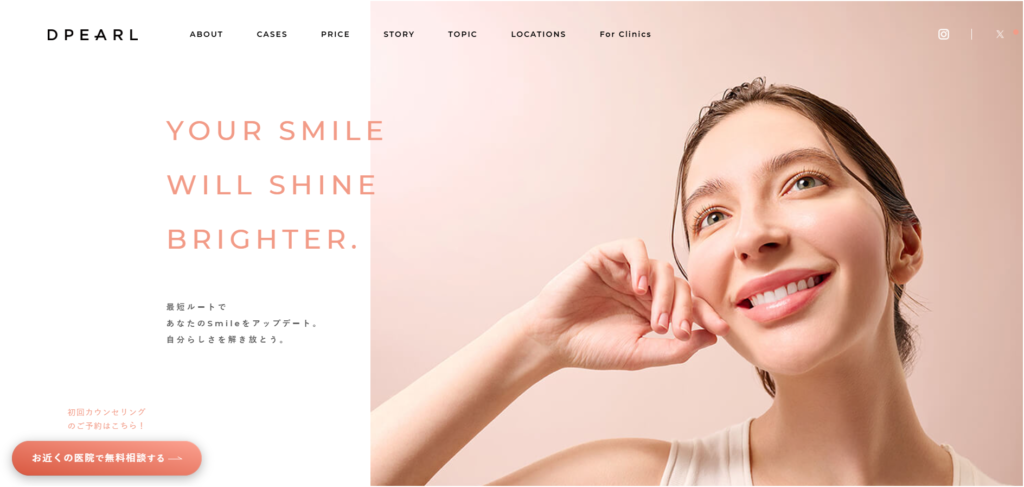Click the 自分らしさを解き放とう text line
1024x487 pixels.
[226, 340]
